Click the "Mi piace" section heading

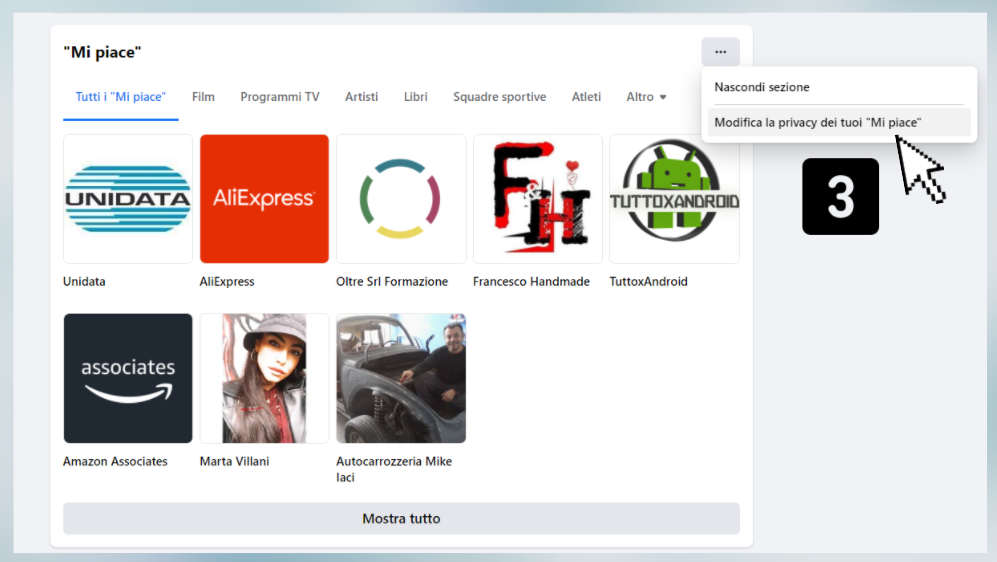(x=102, y=52)
